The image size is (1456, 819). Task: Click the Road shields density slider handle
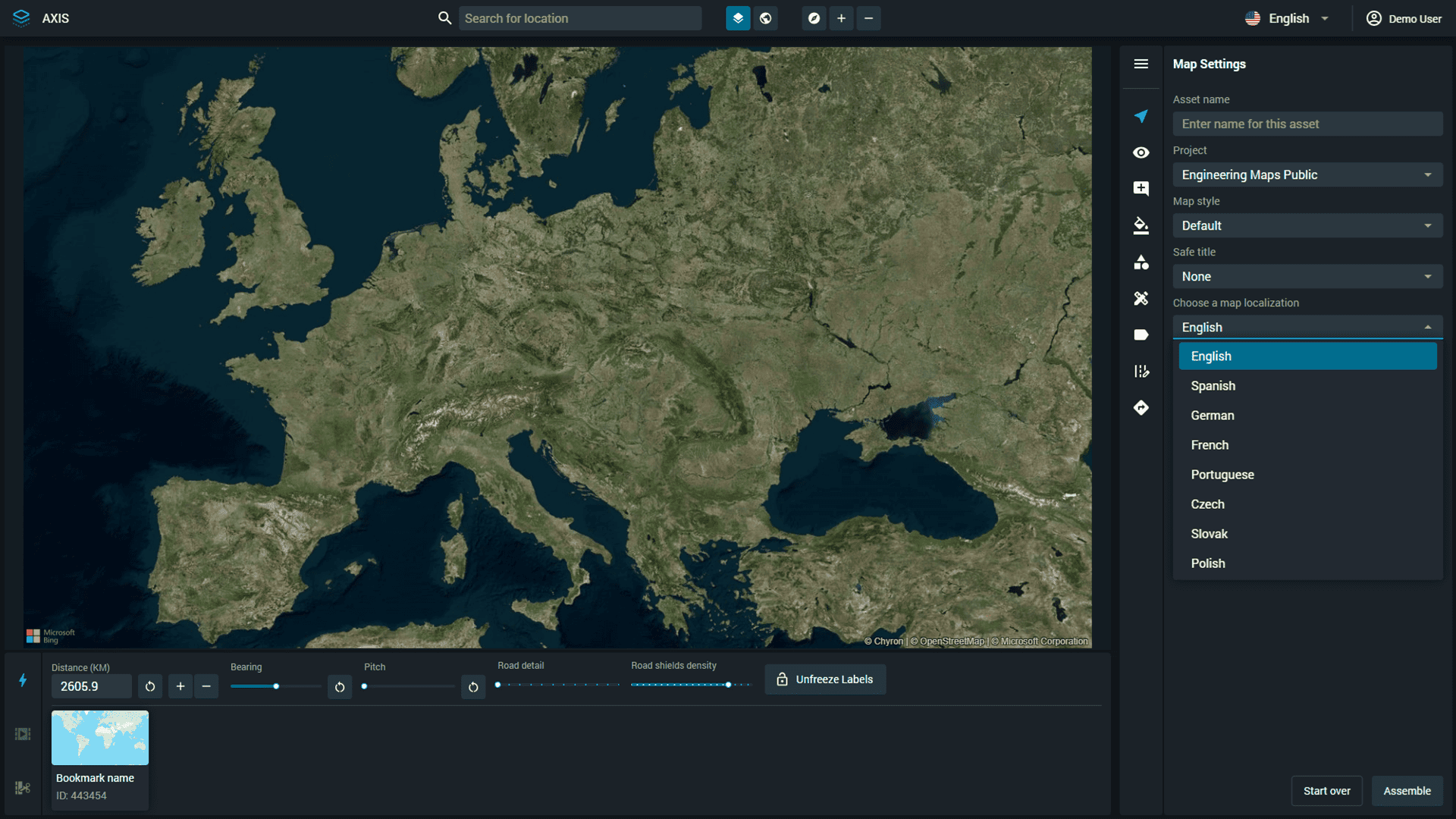(x=728, y=685)
